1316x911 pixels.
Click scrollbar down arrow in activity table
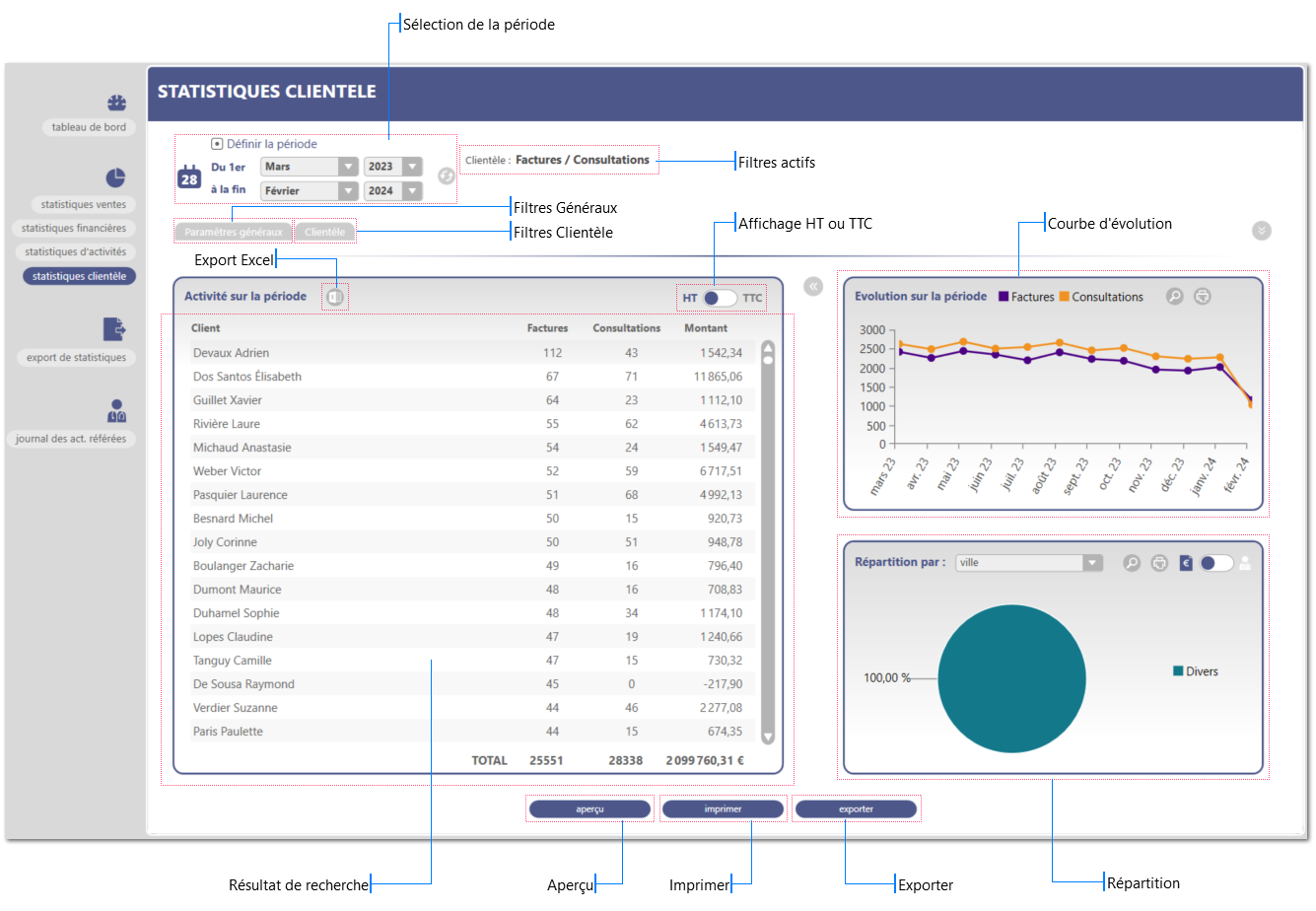(768, 736)
